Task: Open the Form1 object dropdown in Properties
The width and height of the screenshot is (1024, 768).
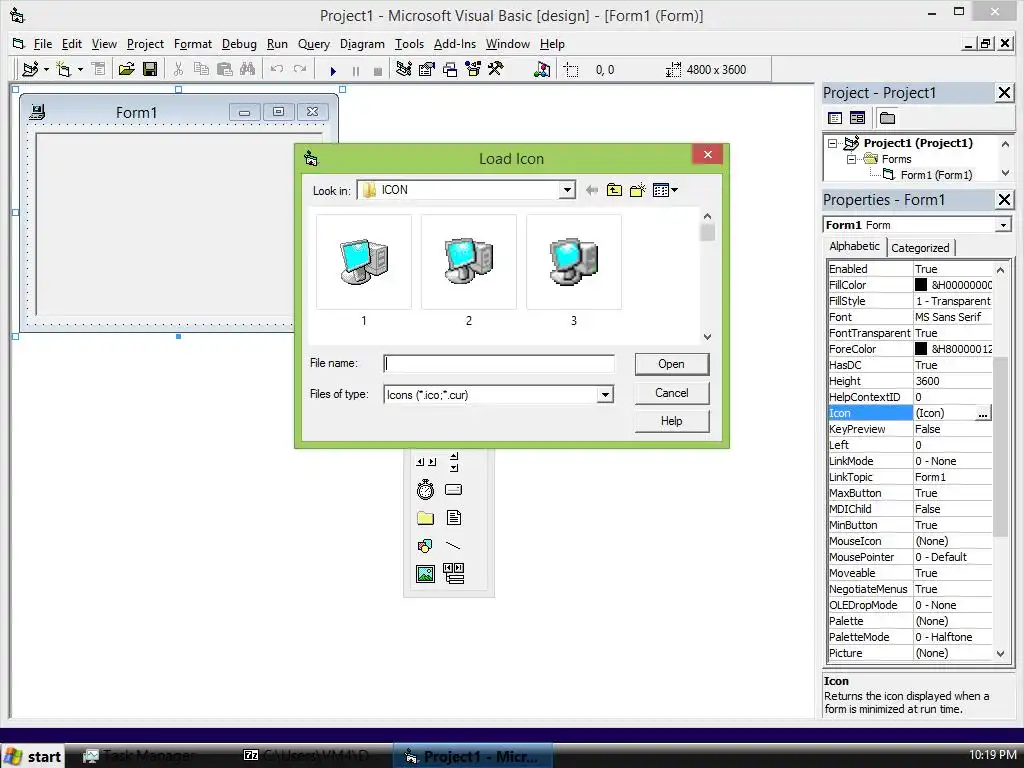Action: click(1003, 225)
